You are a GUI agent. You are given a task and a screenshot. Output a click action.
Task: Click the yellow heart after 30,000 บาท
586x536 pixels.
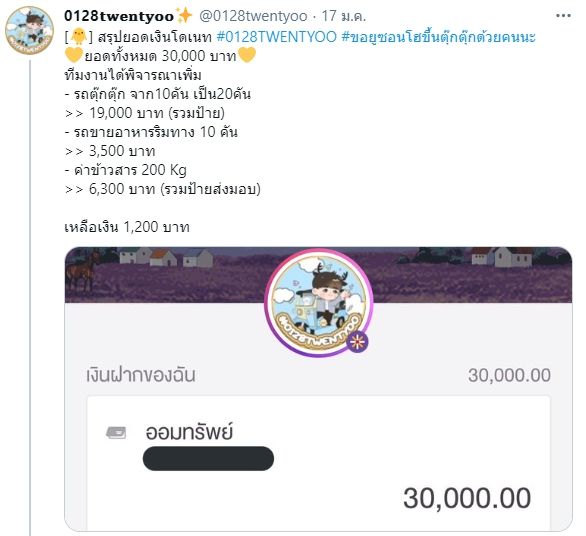point(247,55)
